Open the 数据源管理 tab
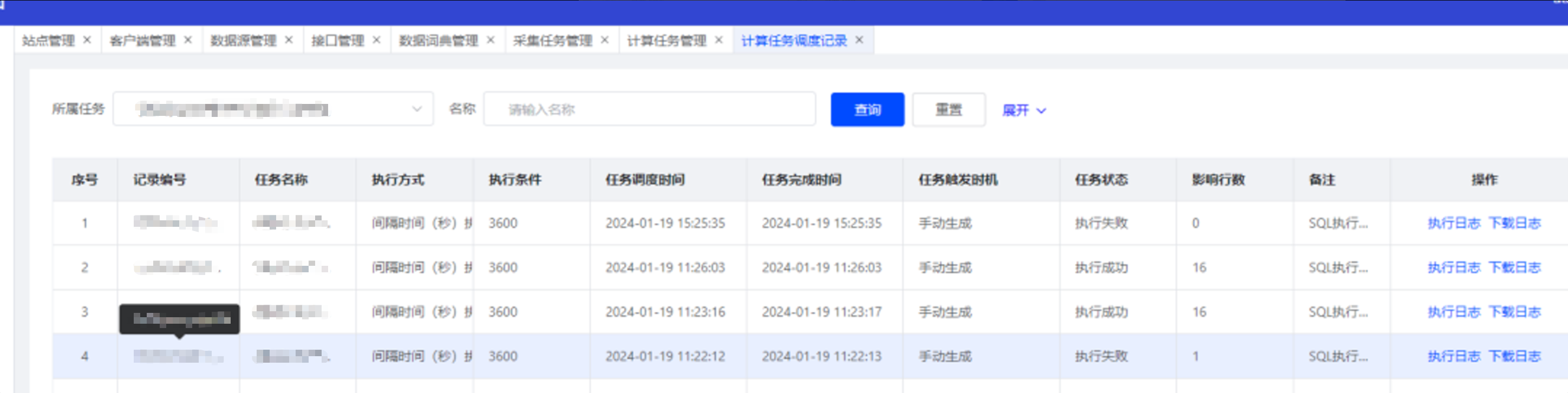Screen dimensions: 1568x393 (x=244, y=41)
